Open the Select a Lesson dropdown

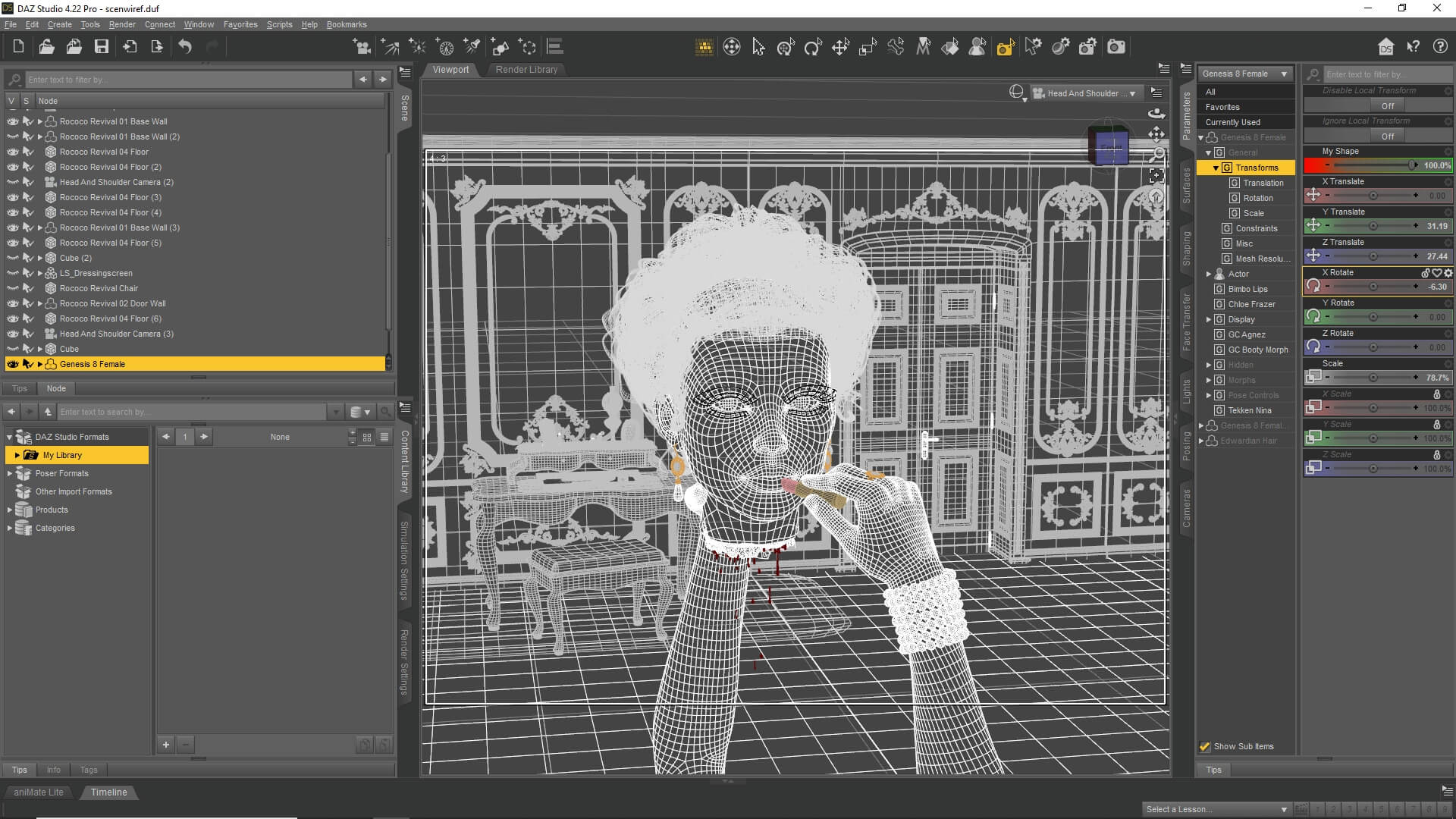point(1216,809)
